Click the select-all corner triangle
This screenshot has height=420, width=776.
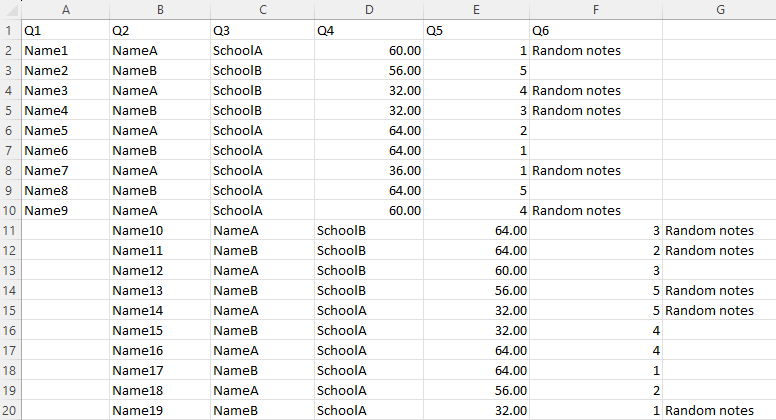click(10, 10)
